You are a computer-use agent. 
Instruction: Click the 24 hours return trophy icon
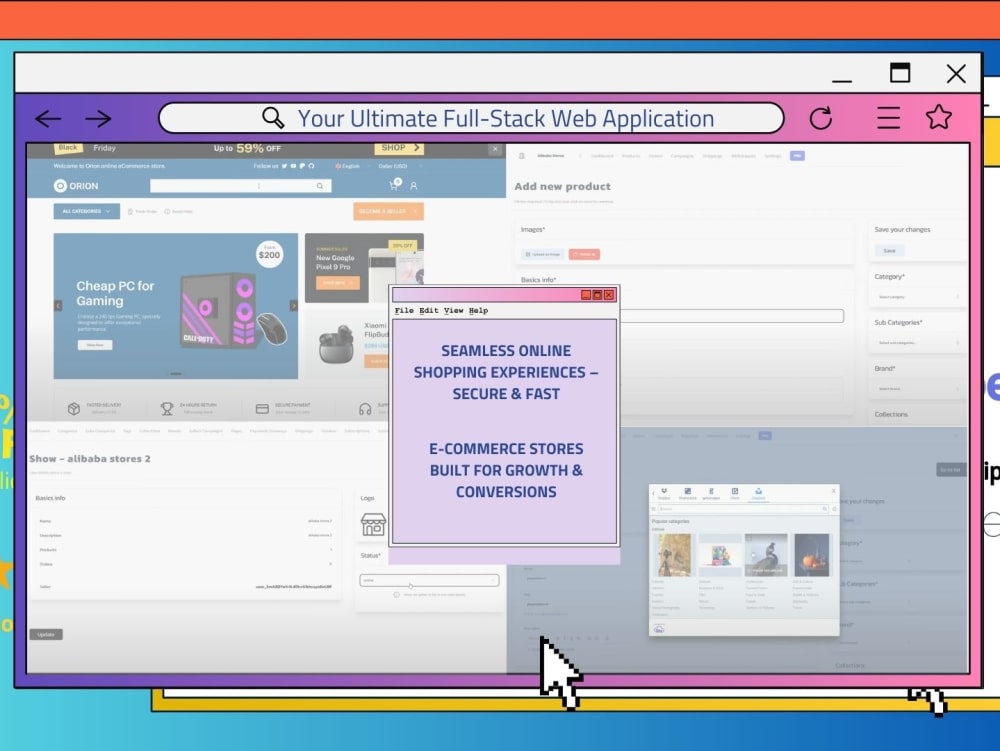click(167, 409)
